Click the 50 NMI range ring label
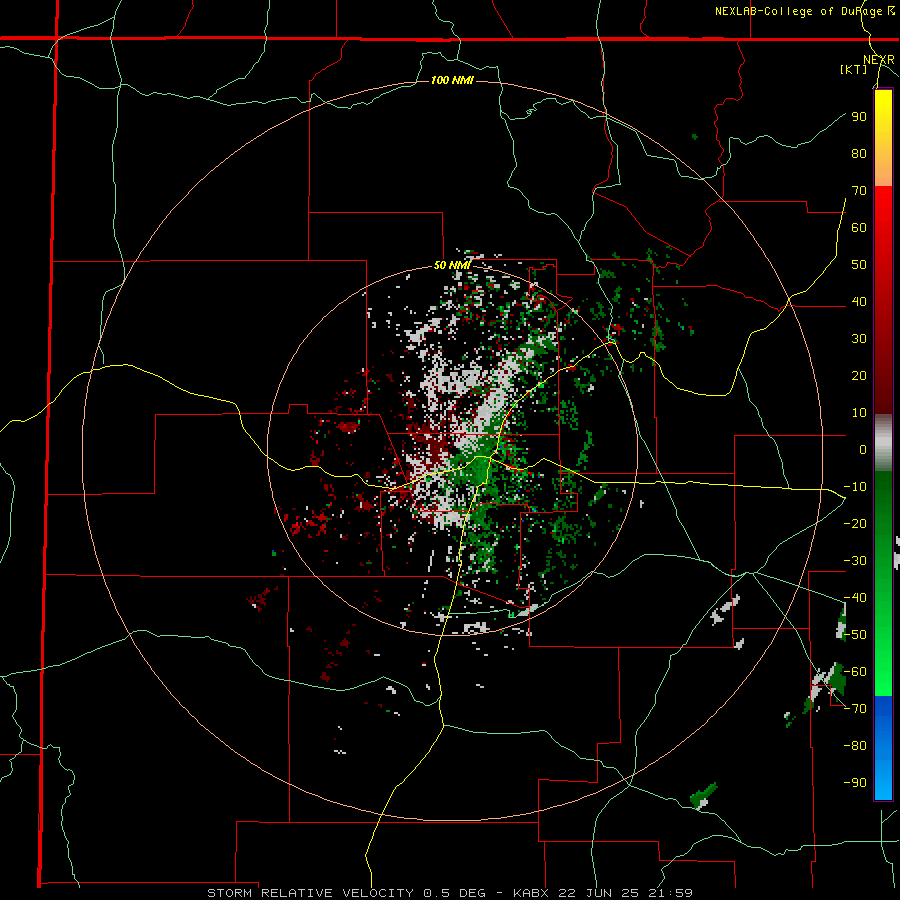The width and height of the screenshot is (900, 900). pos(452,265)
